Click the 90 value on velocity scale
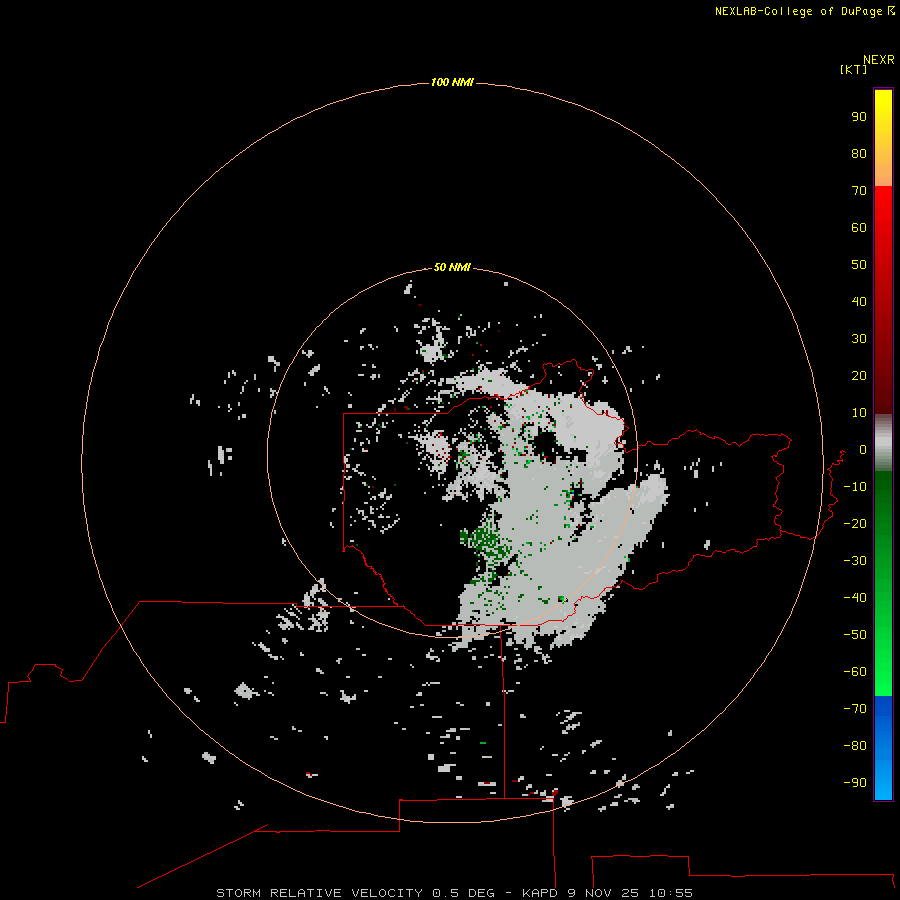This screenshot has width=900, height=900. click(x=859, y=117)
